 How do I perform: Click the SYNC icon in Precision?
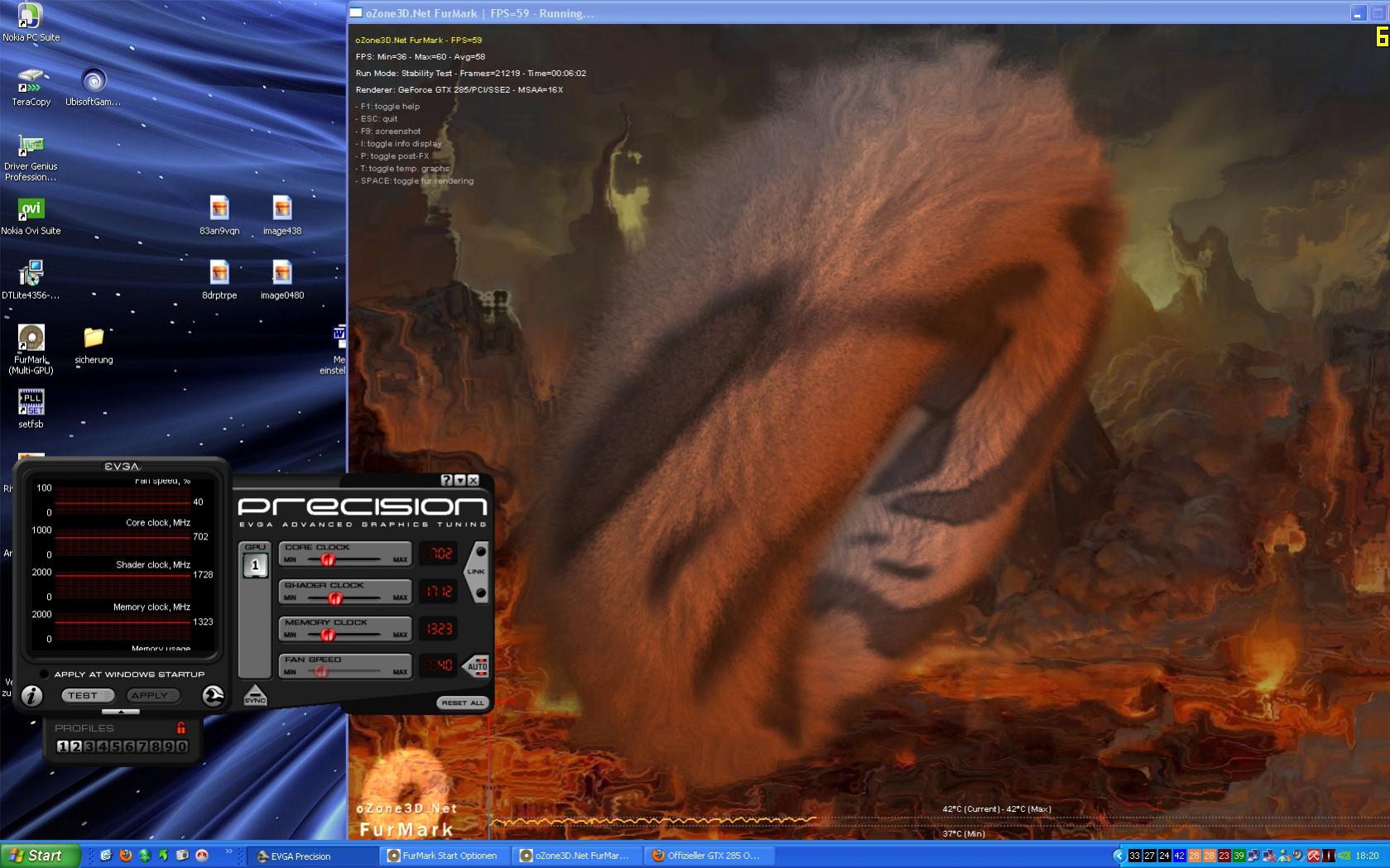[x=255, y=695]
